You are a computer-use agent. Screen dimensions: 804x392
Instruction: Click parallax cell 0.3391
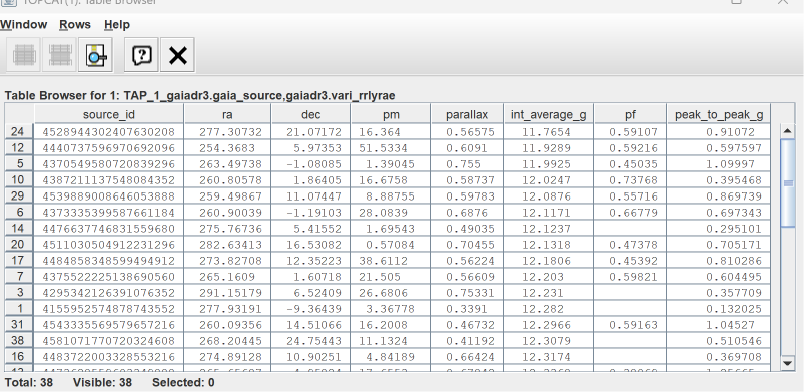click(x=467, y=309)
